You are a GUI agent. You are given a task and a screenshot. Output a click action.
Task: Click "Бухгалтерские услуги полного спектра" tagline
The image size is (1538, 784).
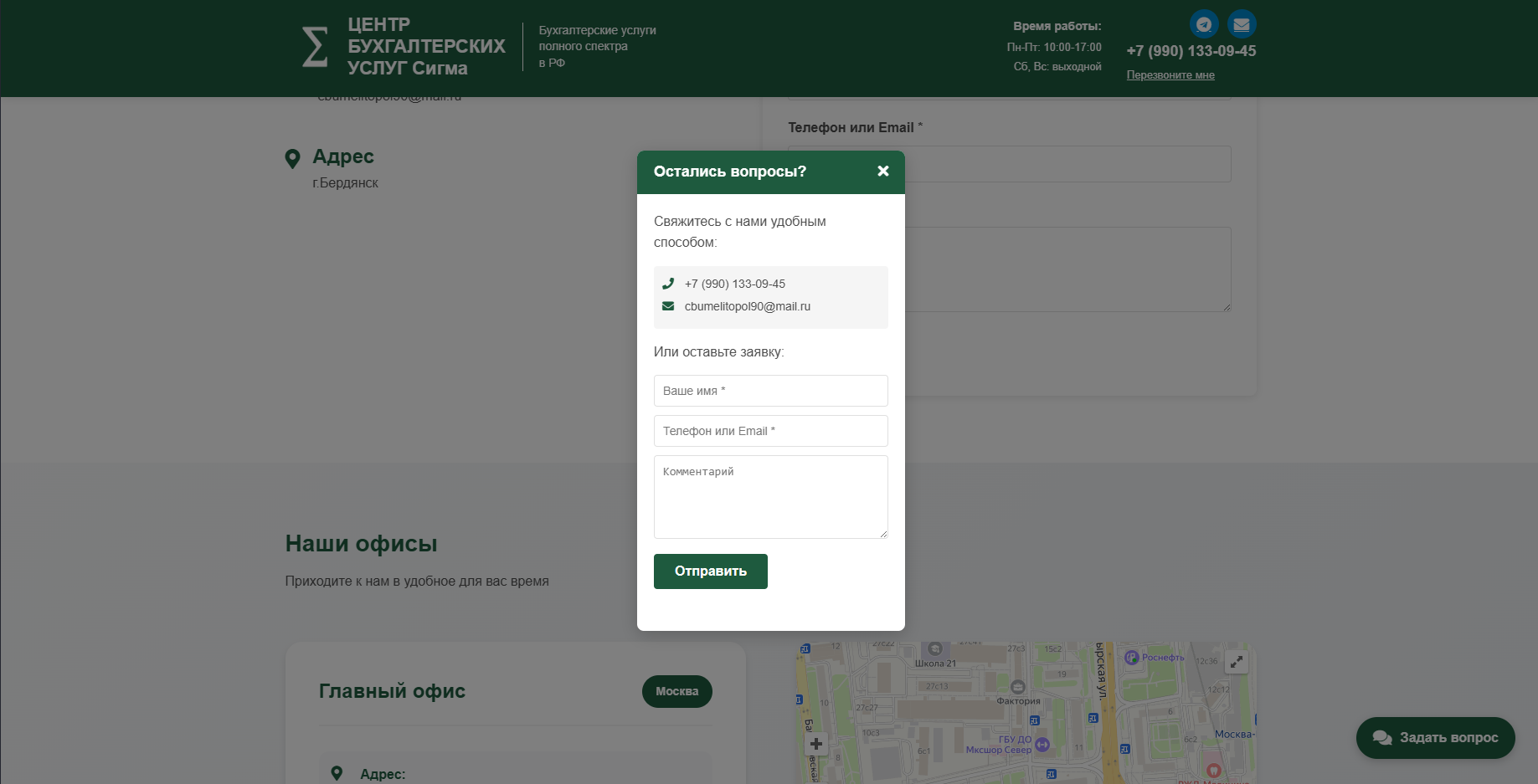click(597, 47)
